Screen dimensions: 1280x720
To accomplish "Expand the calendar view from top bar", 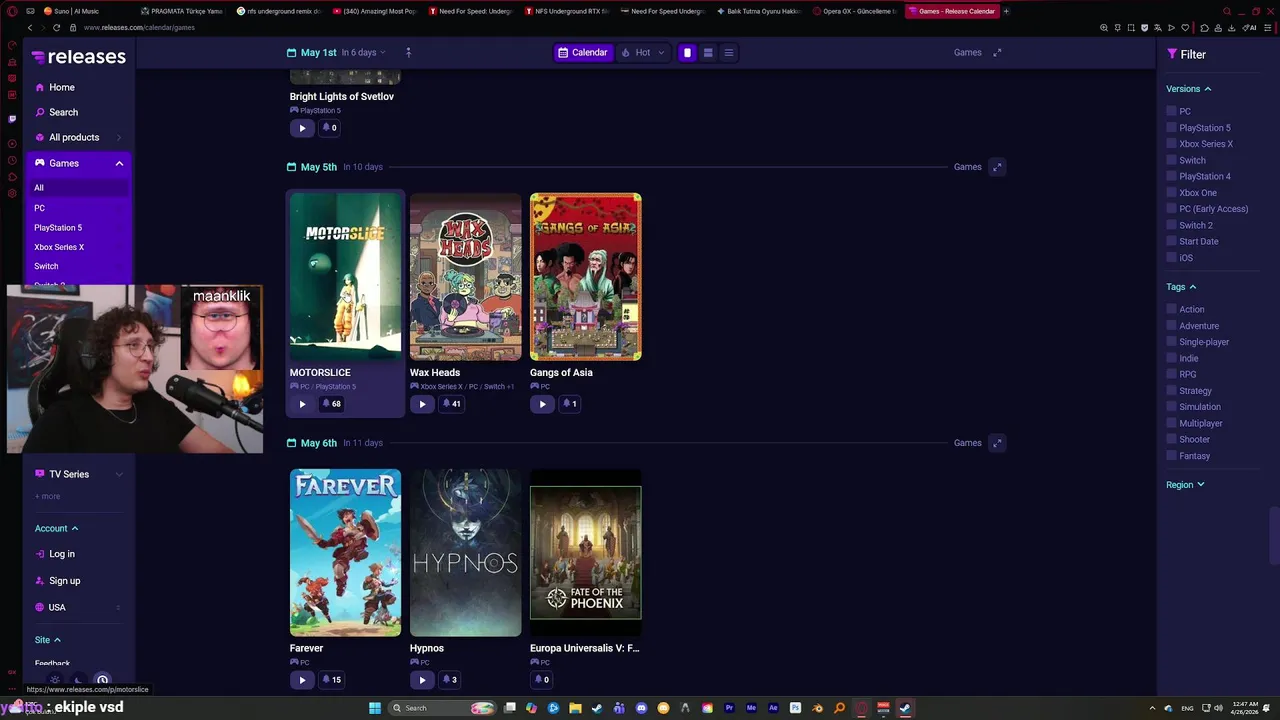I will click(997, 52).
